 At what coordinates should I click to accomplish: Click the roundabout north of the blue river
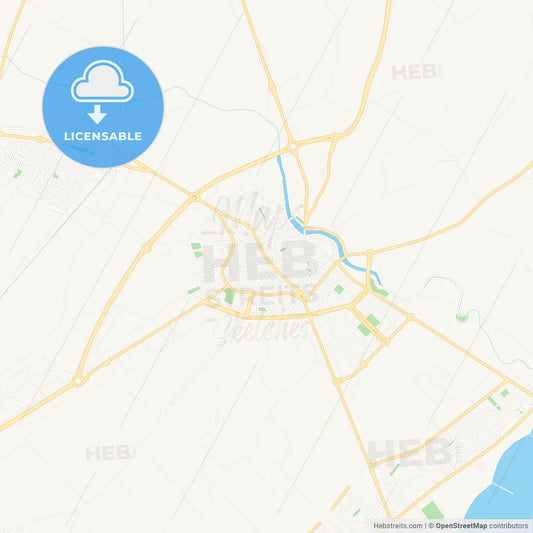tap(293, 146)
